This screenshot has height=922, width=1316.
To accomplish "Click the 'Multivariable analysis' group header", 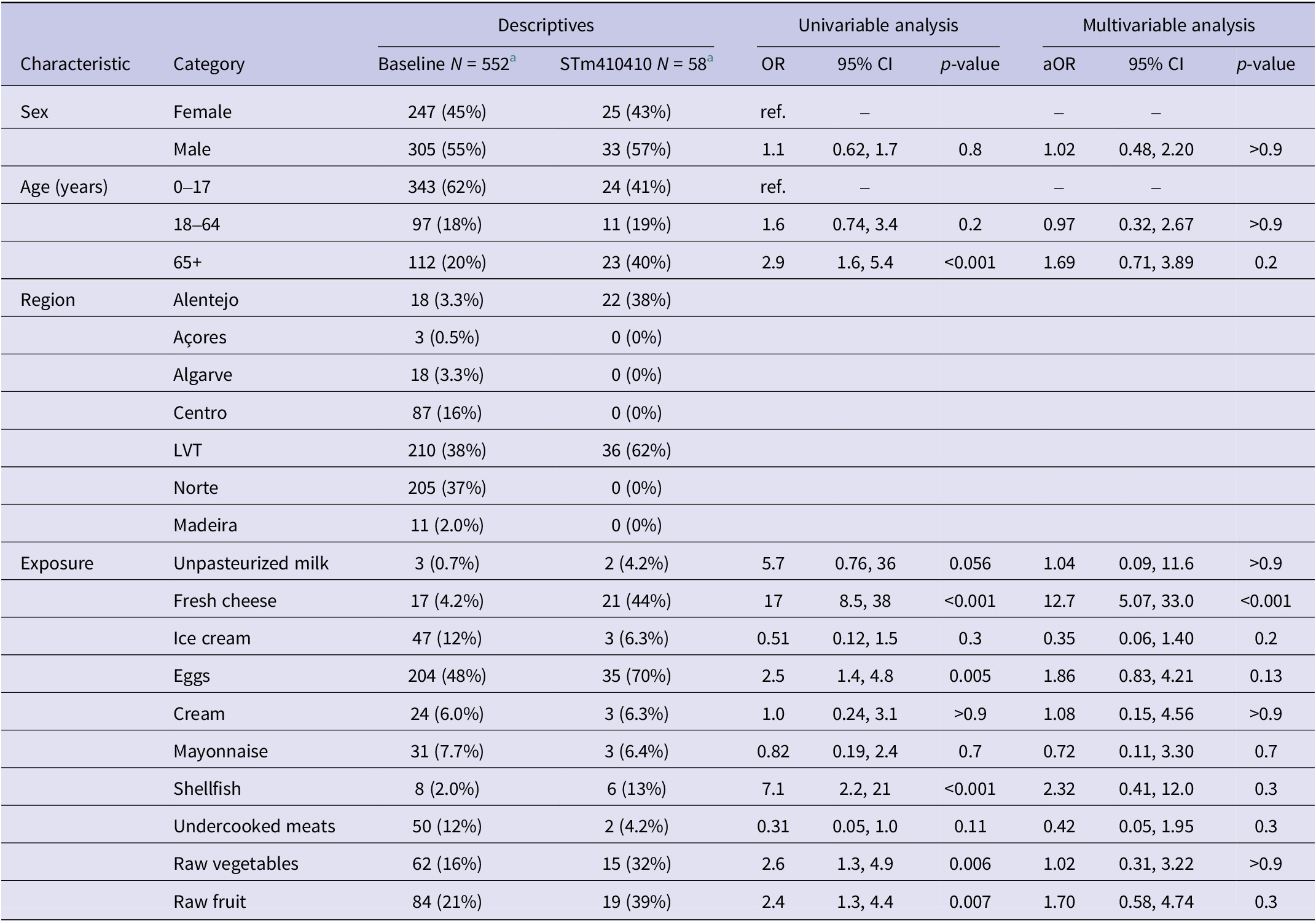I will click(1169, 25).
